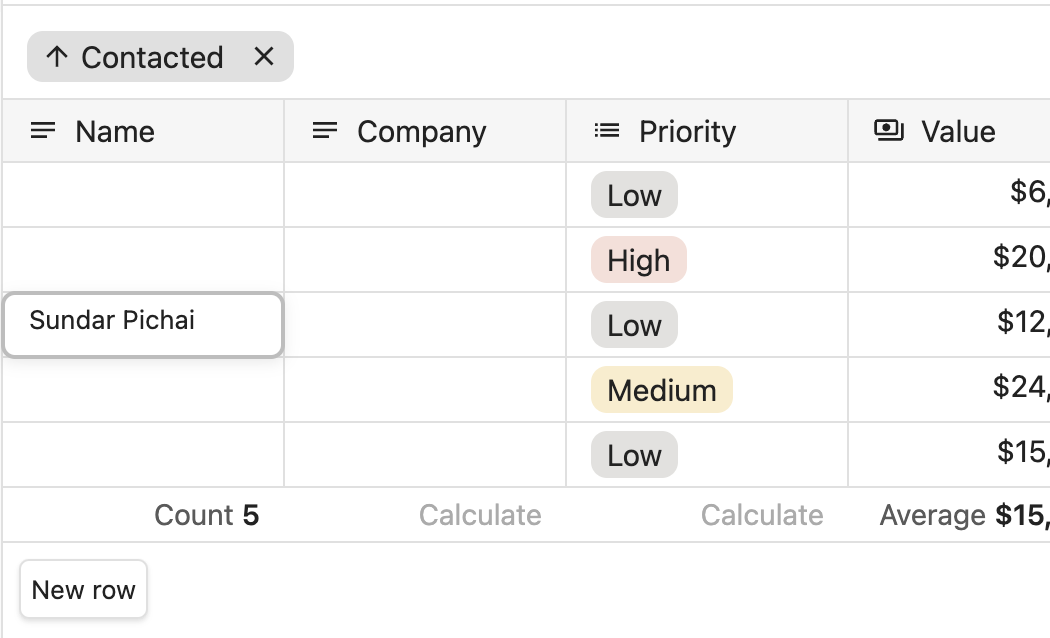This screenshot has width=1050, height=638.
Task: Add a New row
Action: click(84, 589)
